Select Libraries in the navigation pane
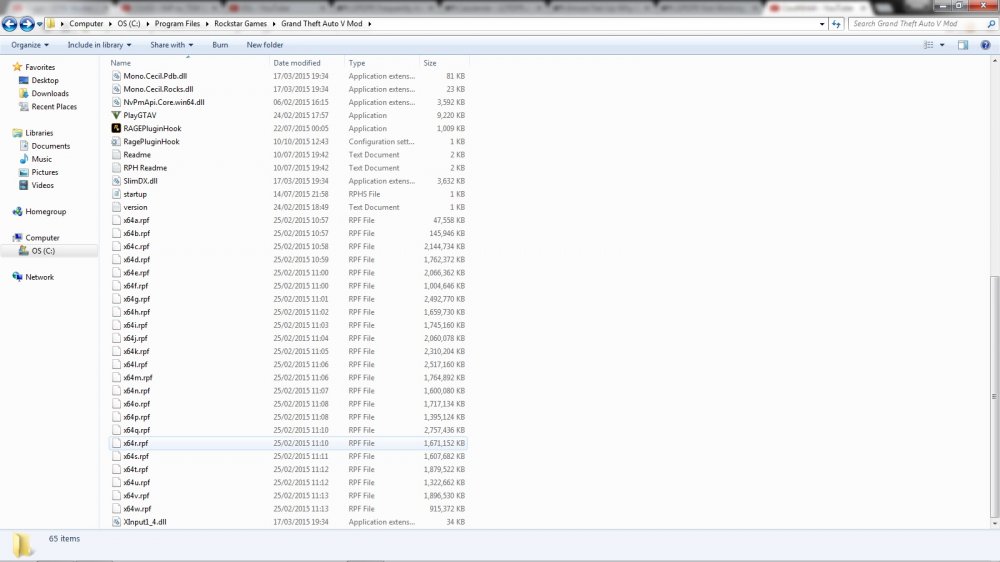 pos(39,133)
